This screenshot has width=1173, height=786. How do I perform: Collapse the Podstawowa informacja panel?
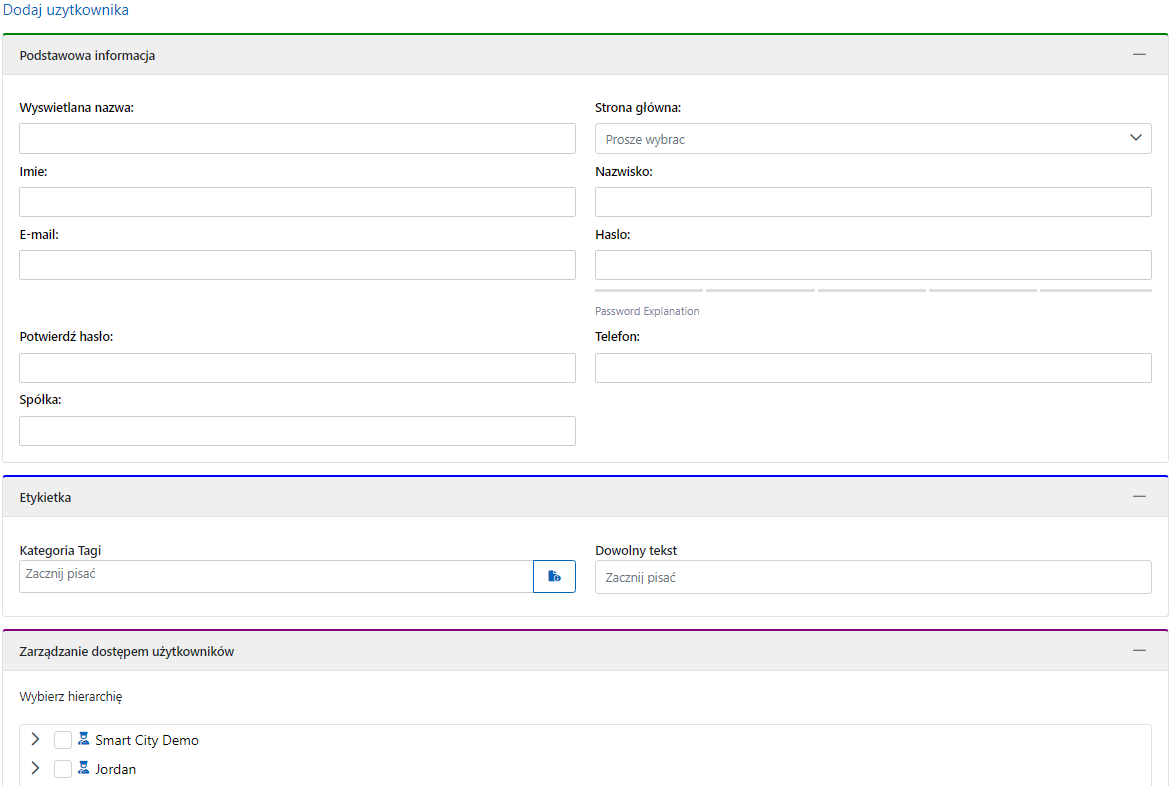(x=1139, y=55)
